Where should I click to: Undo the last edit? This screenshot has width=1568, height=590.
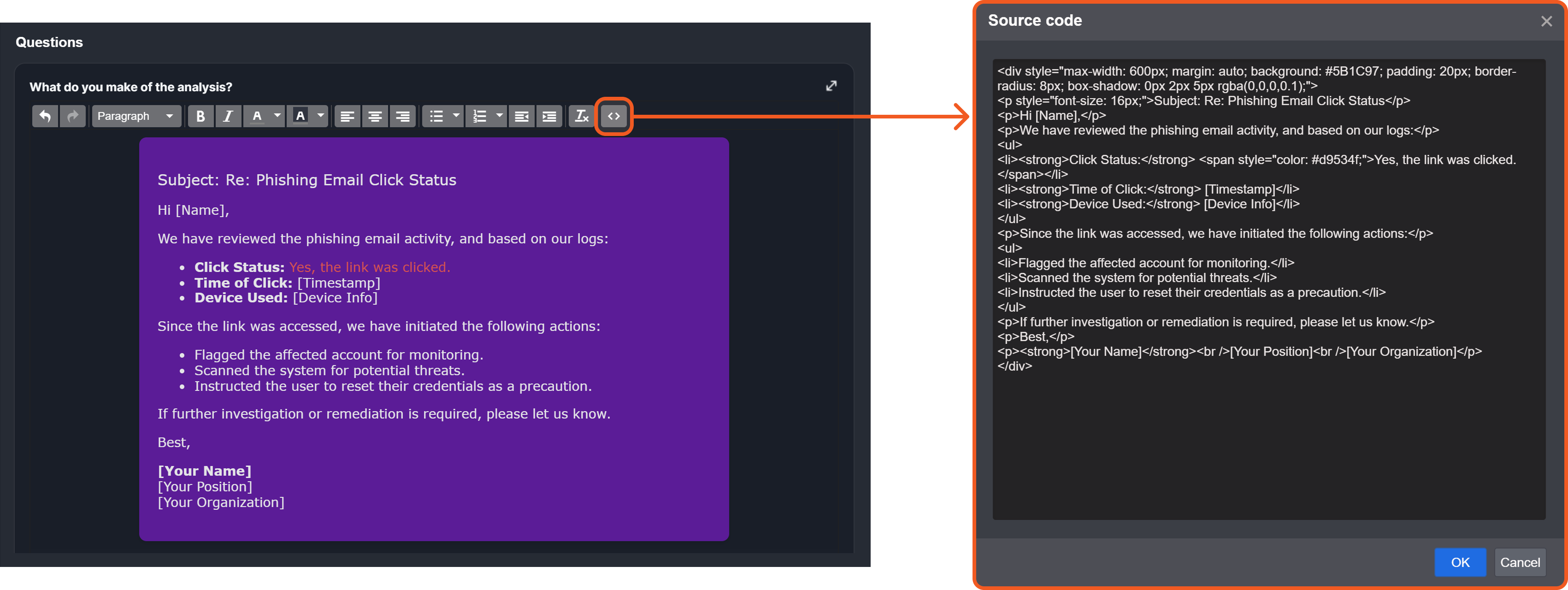[45, 116]
